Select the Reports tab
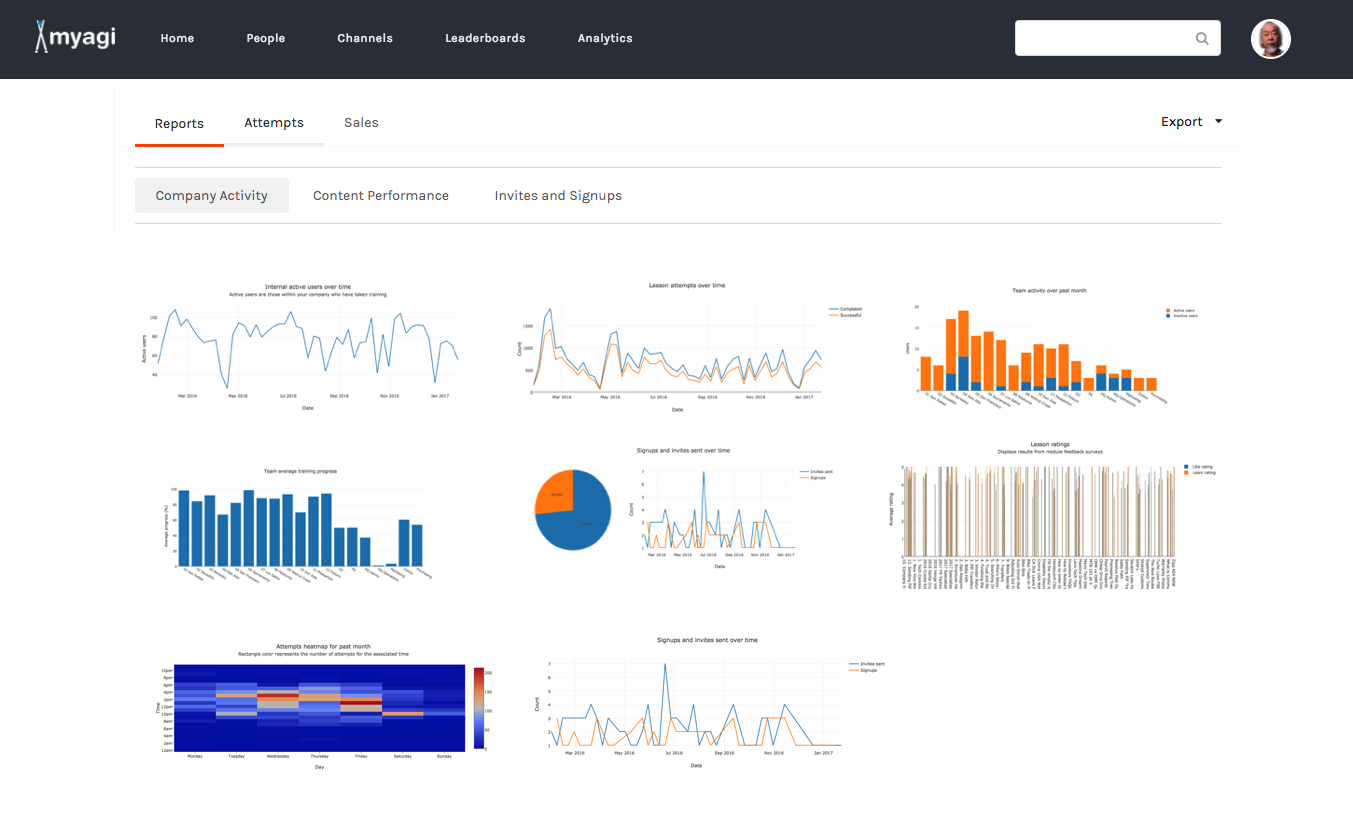Screen dimensions: 1353x840 click(179, 124)
